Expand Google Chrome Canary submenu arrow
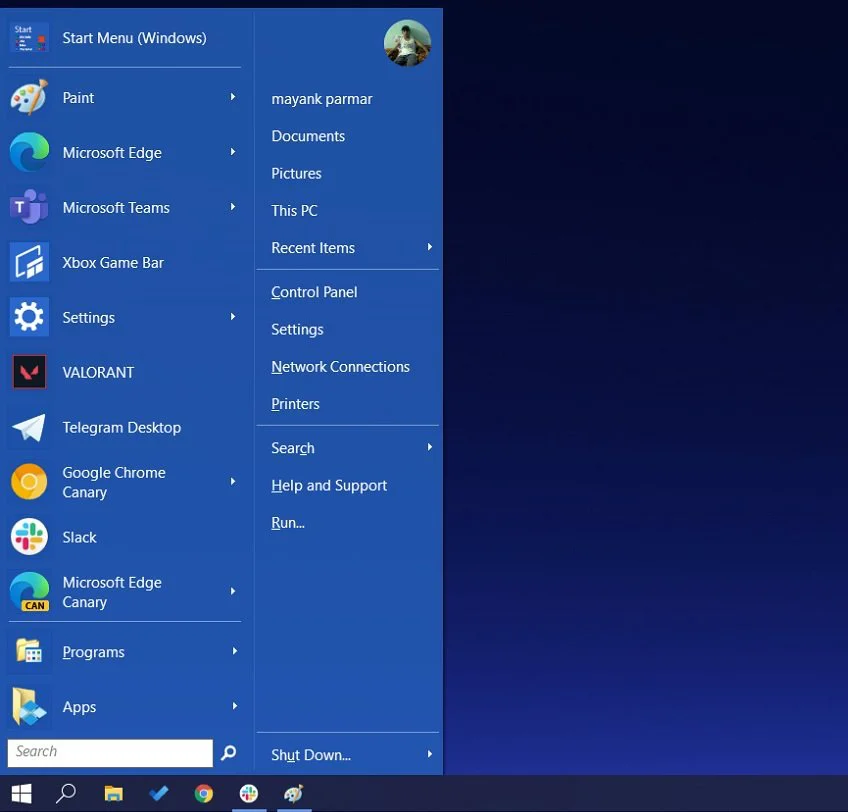 (233, 481)
